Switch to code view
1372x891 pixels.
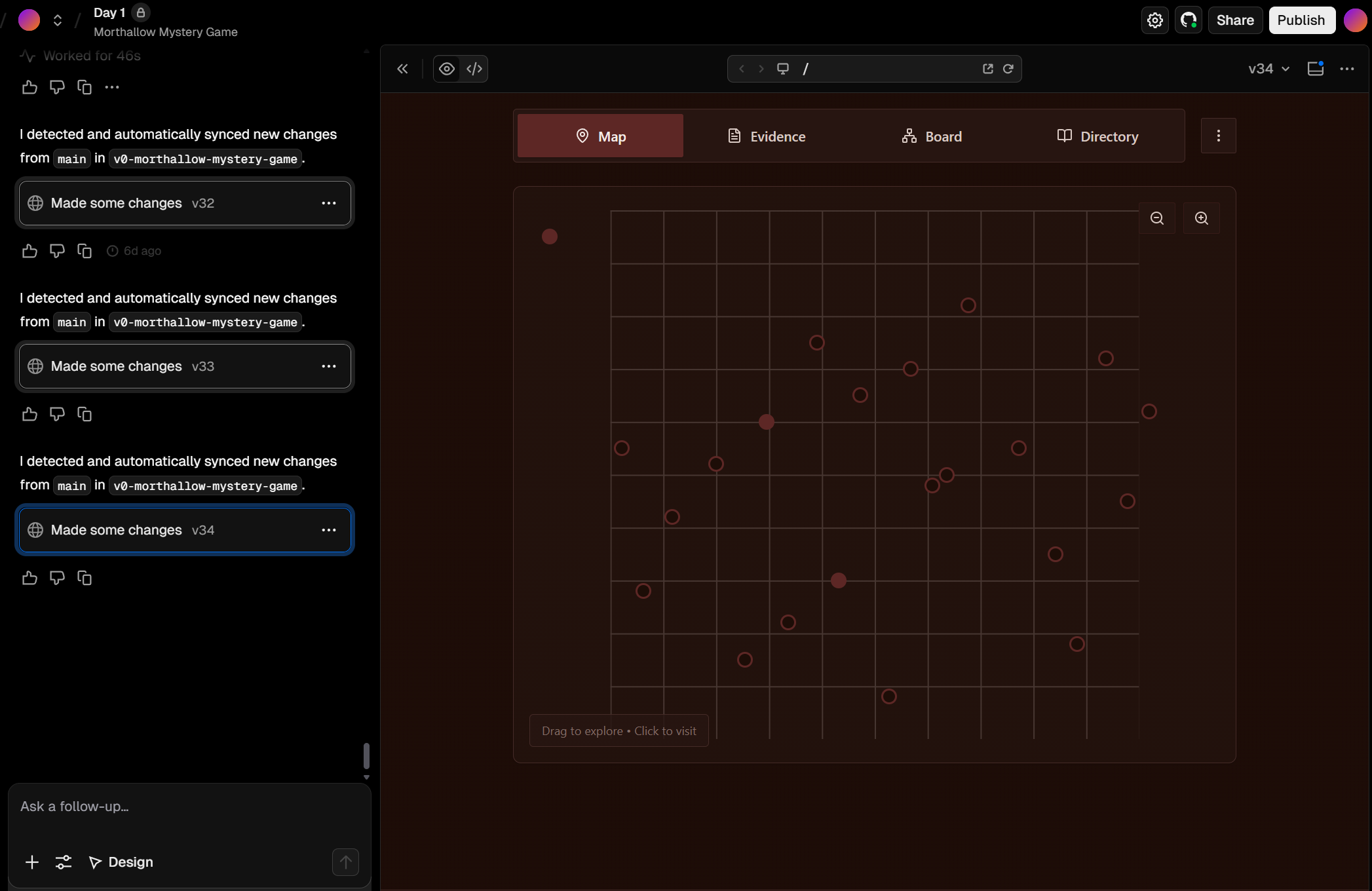[474, 69]
